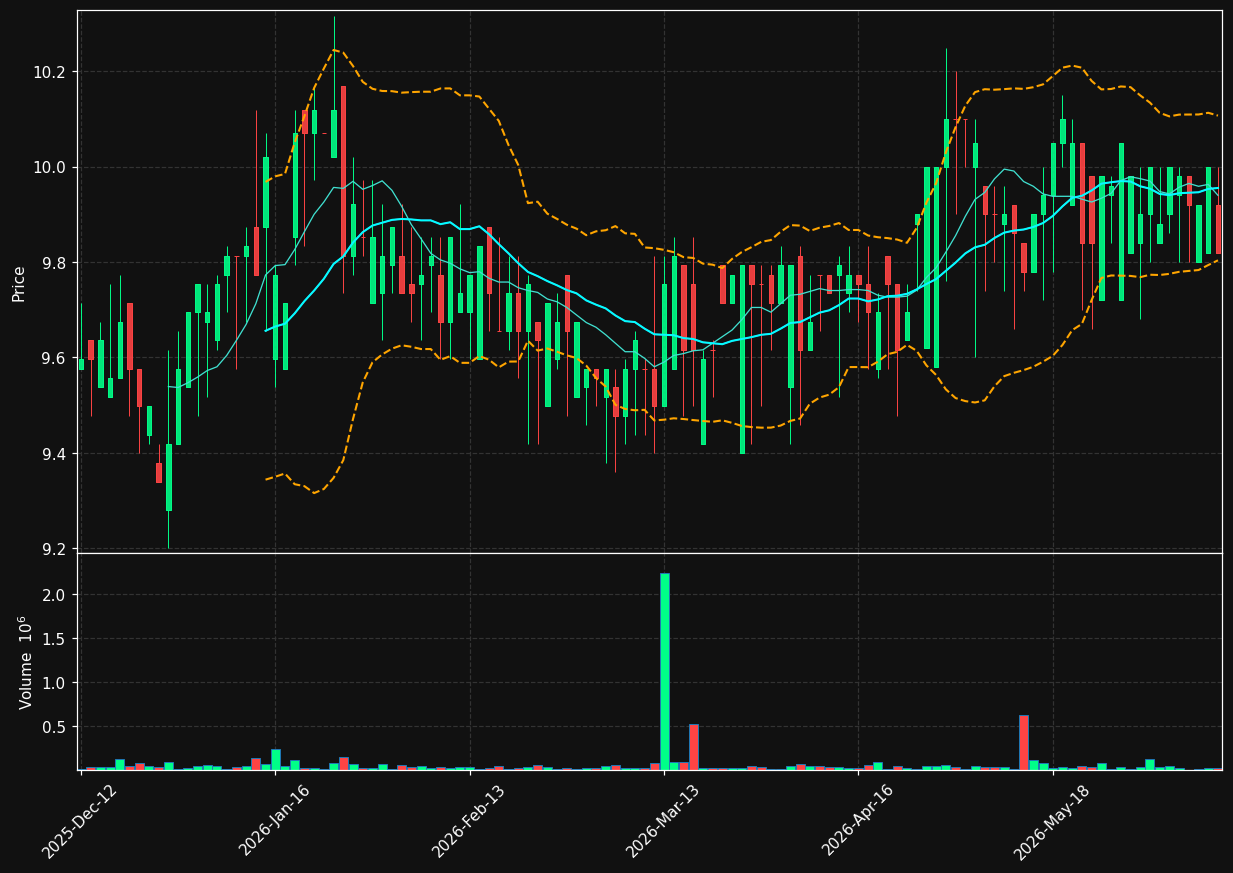1233x873 pixels.
Task: Click the red volume bar beside the tallest green bar
Action: 694,747
